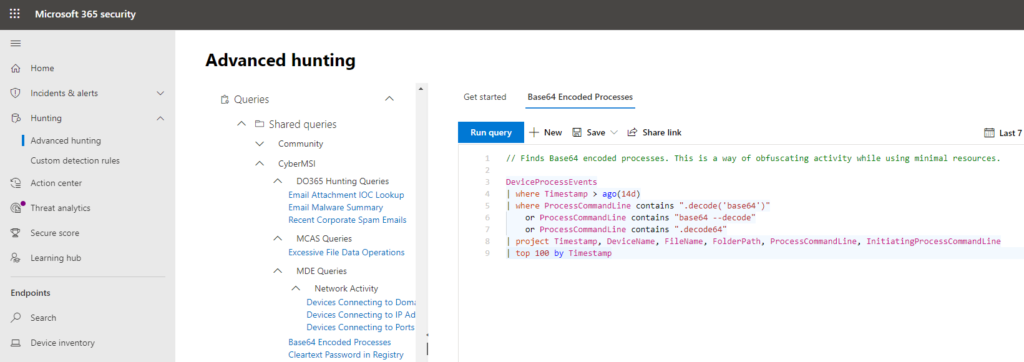Click the Device inventory laptop icon
The height and width of the screenshot is (362, 1024).
16,343
